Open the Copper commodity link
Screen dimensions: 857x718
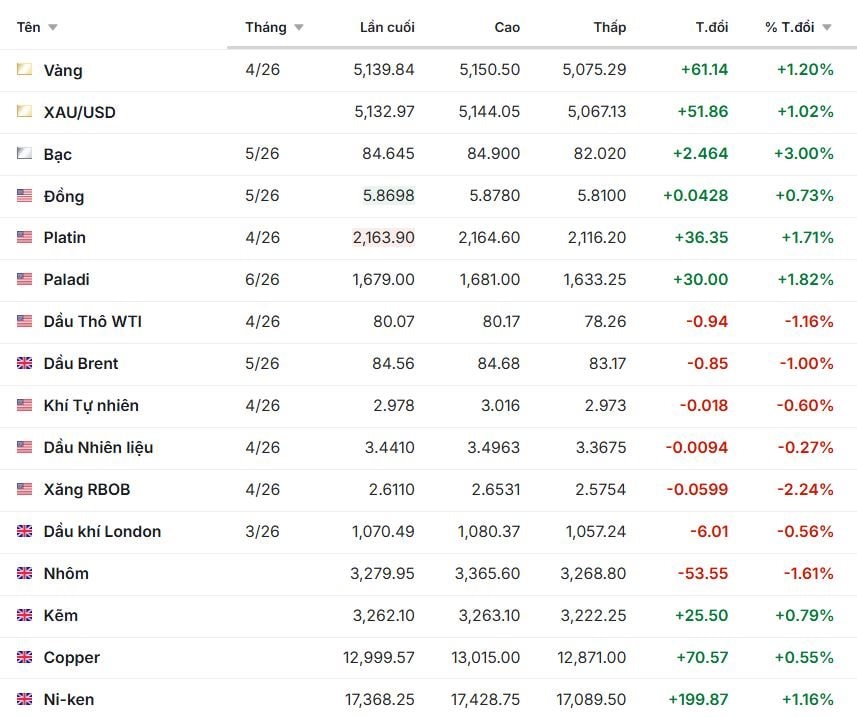click(x=71, y=658)
